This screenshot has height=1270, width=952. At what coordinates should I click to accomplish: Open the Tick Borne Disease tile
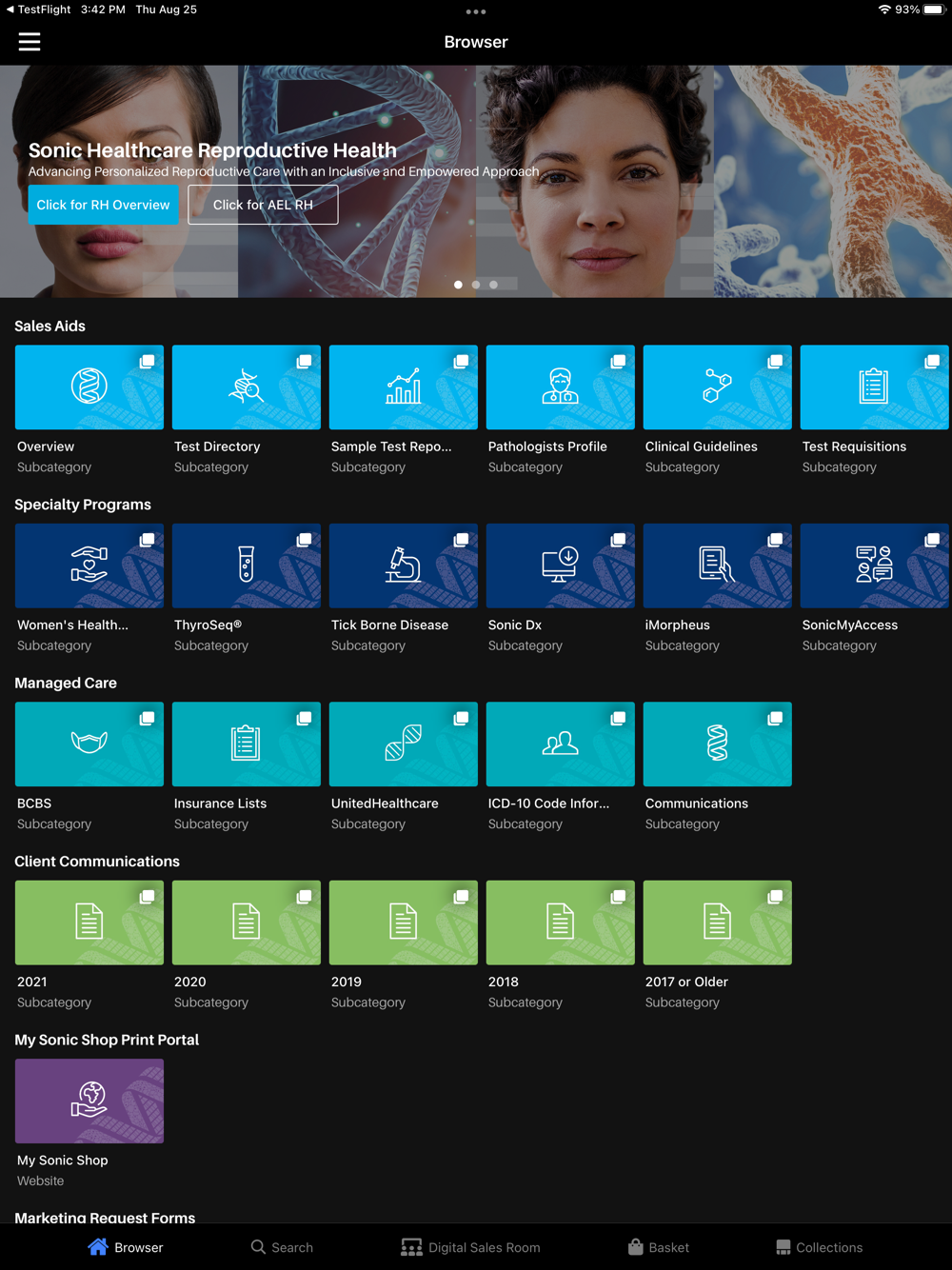404,566
